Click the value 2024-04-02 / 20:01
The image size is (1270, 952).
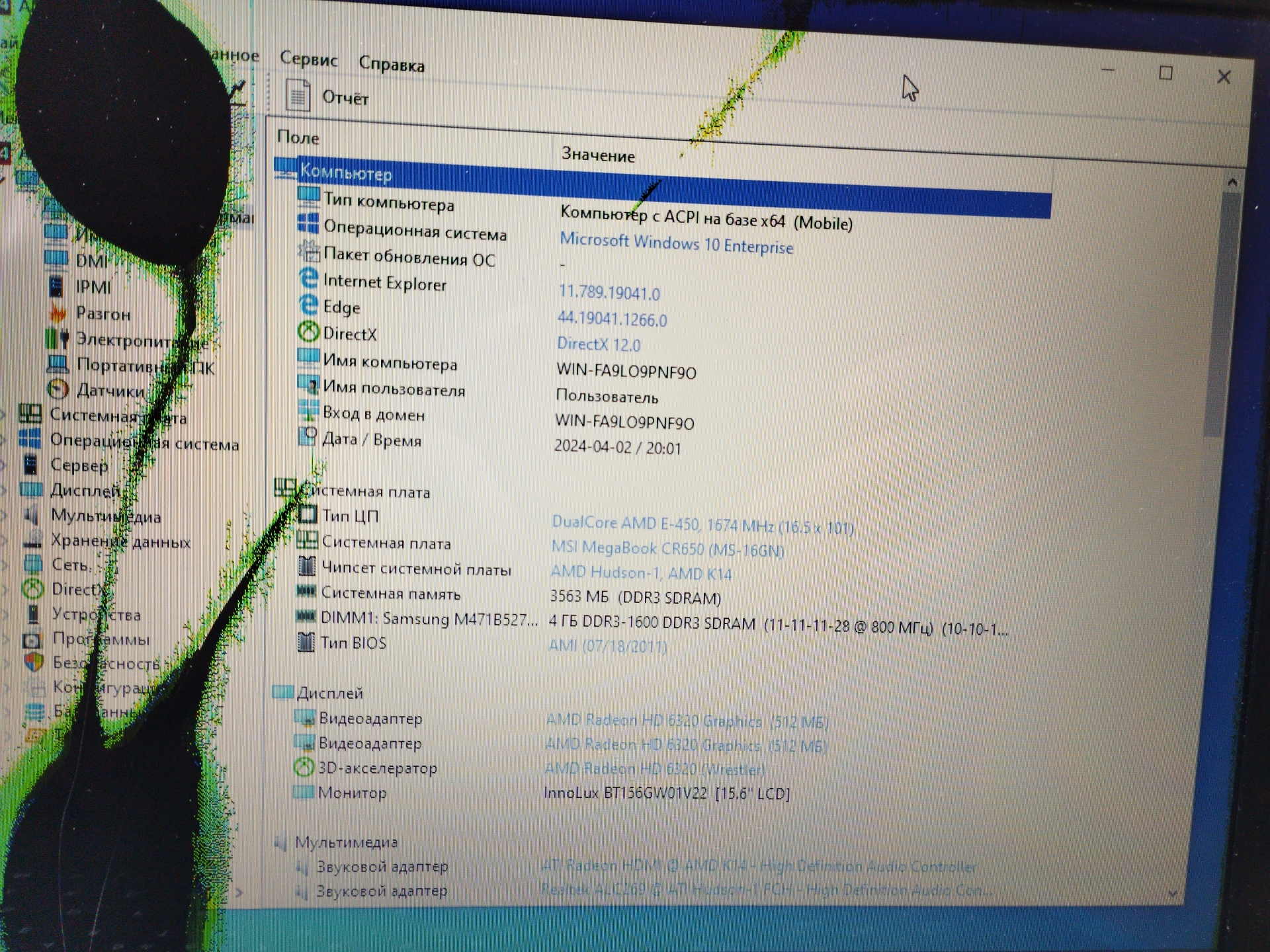[617, 447]
